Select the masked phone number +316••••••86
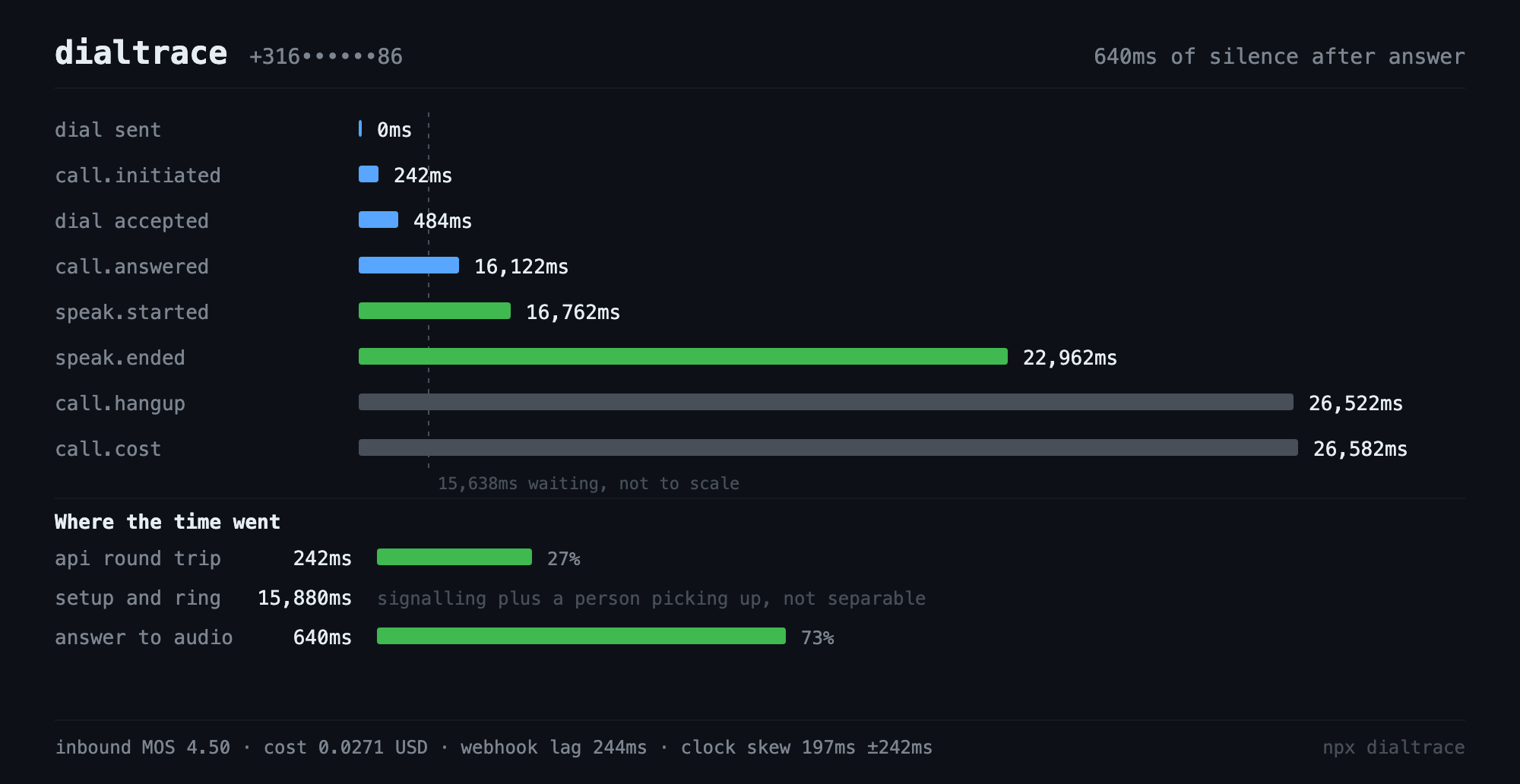The height and width of the screenshot is (784, 1520). pyautogui.click(x=326, y=57)
